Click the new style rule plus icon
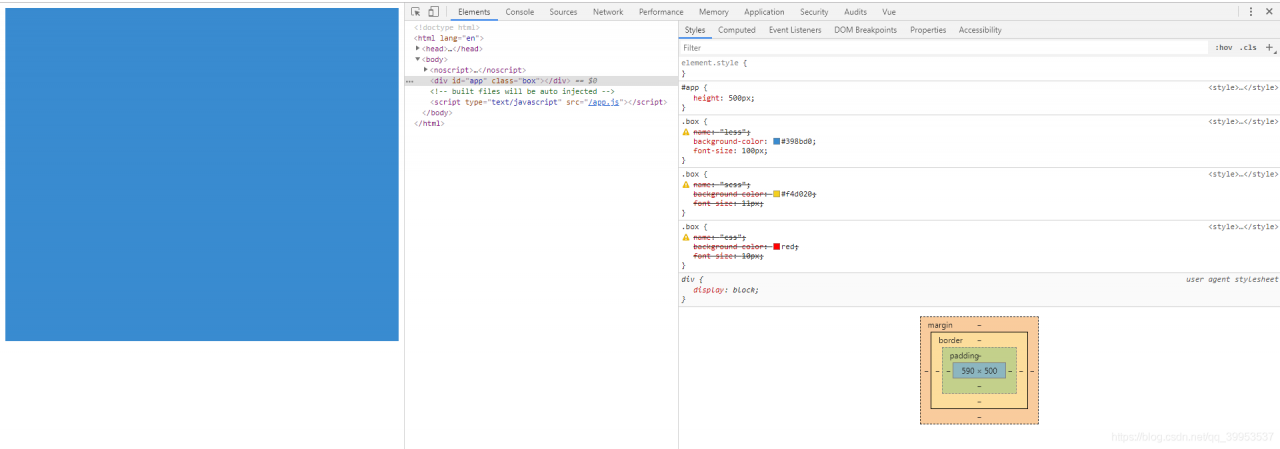This screenshot has height=449, width=1280. pos(1270,47)
